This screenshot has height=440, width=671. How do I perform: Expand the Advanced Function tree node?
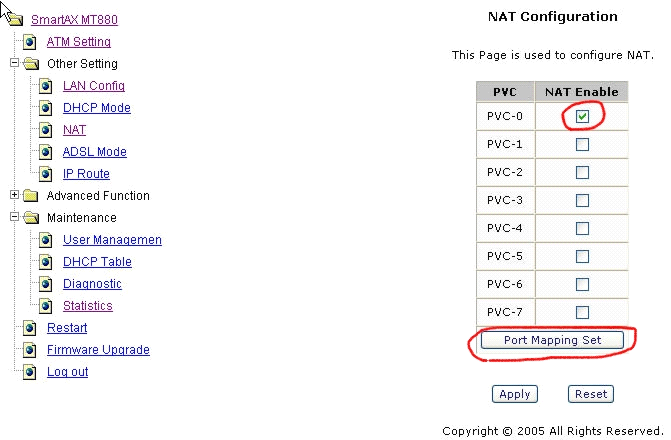click(x=15, y=195)
